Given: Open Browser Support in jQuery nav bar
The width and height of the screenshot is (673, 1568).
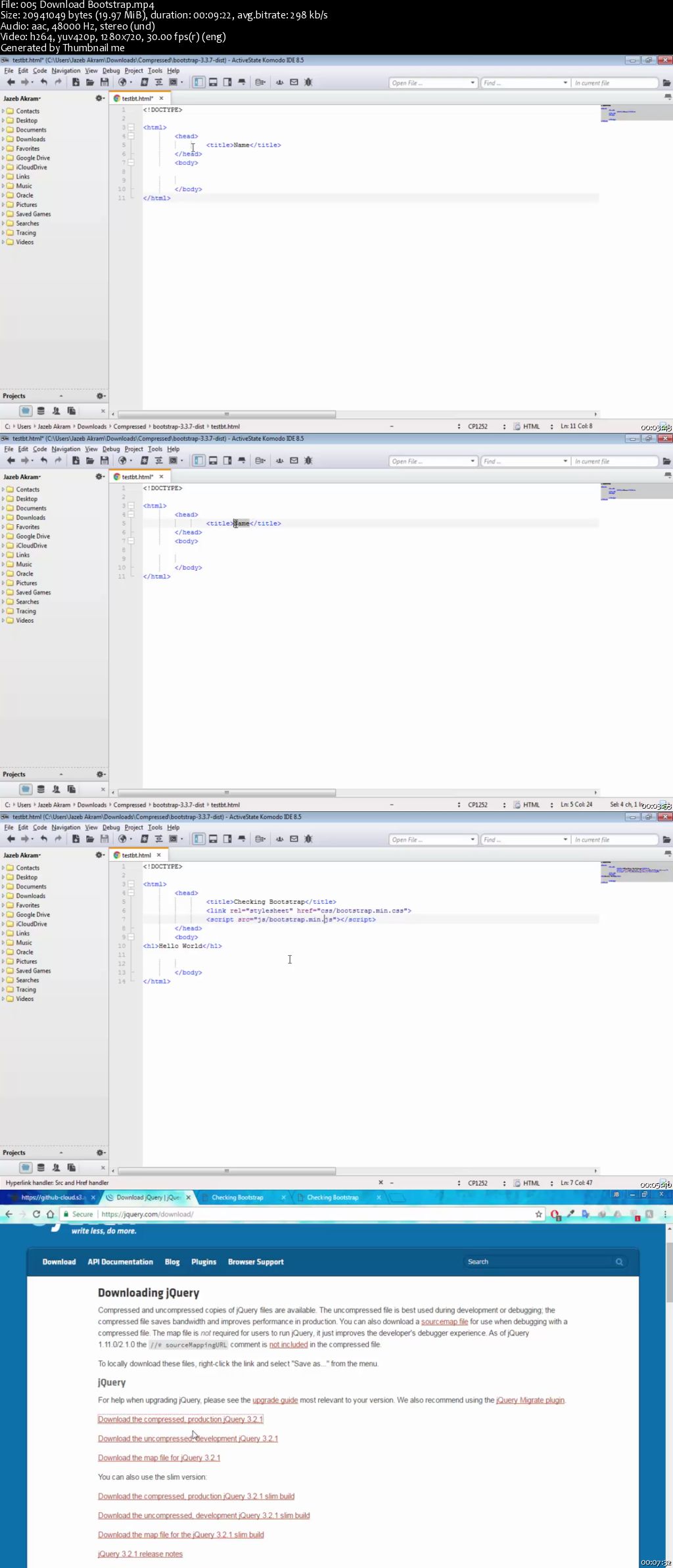Looking at the screenshot, I should click(256, 1261).
